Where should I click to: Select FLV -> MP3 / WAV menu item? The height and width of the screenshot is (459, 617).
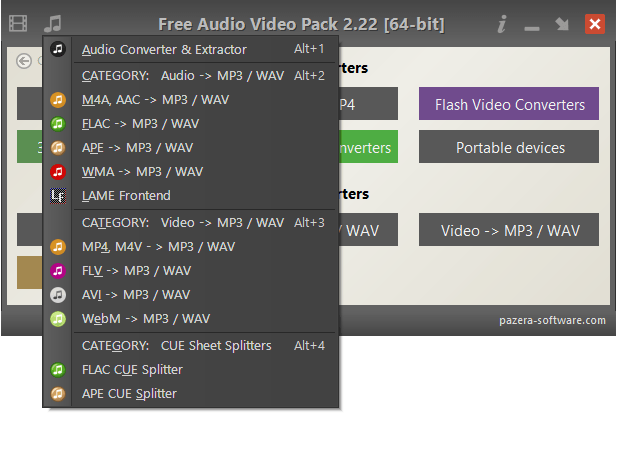(x=190, y=271)
